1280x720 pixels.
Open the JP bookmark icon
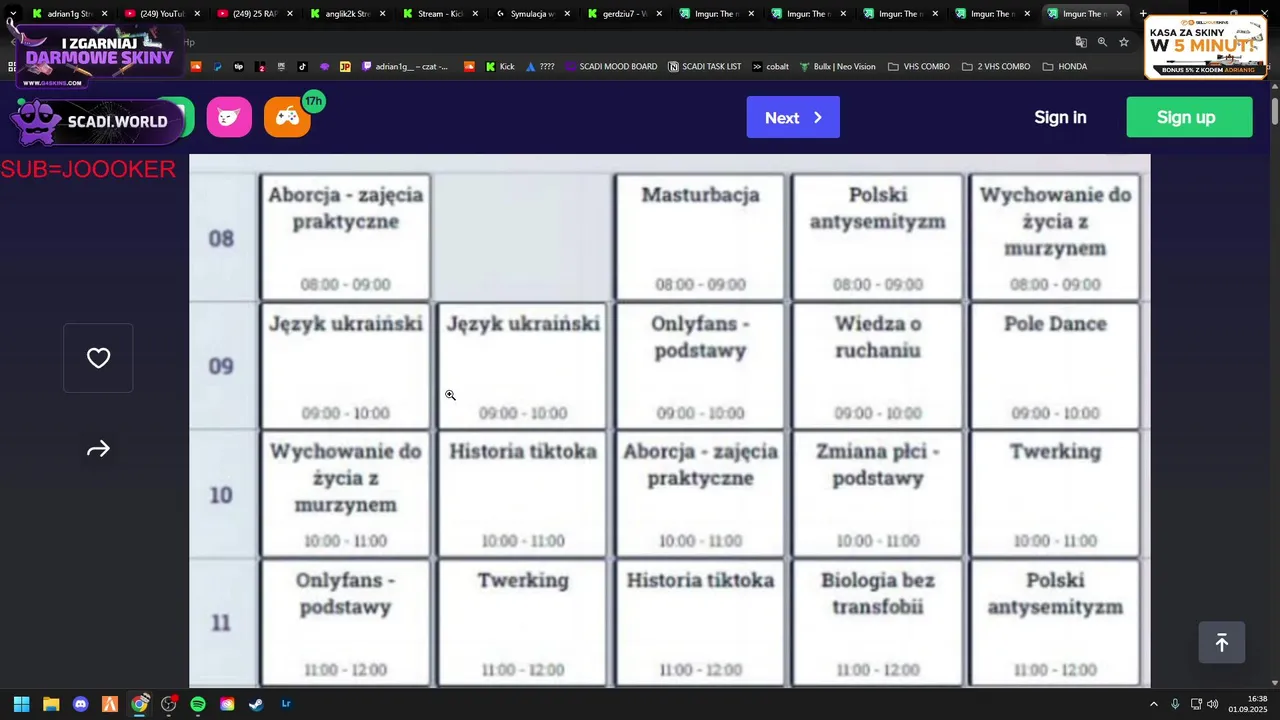coord(346,67)
